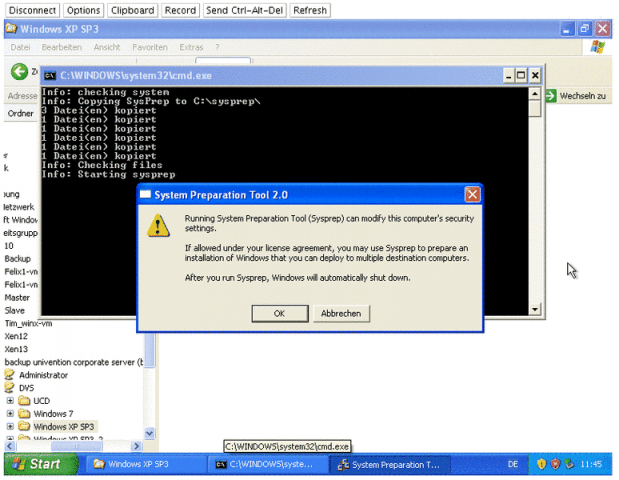Select the Windows 7 folder
Screen dimensions: 619x480
[x=53, y=414]
